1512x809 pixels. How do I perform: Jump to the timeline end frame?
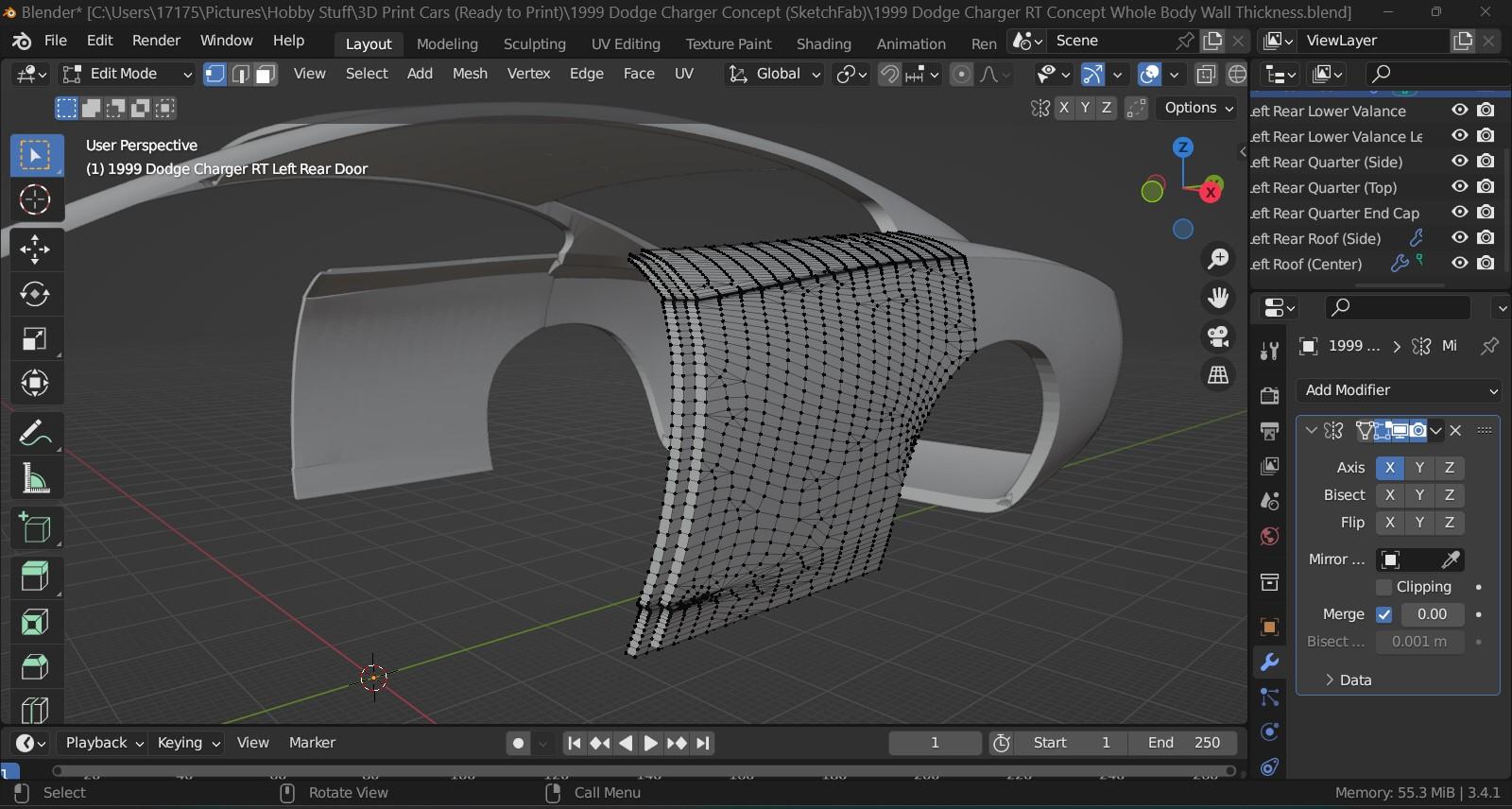[x=703, y=743]
